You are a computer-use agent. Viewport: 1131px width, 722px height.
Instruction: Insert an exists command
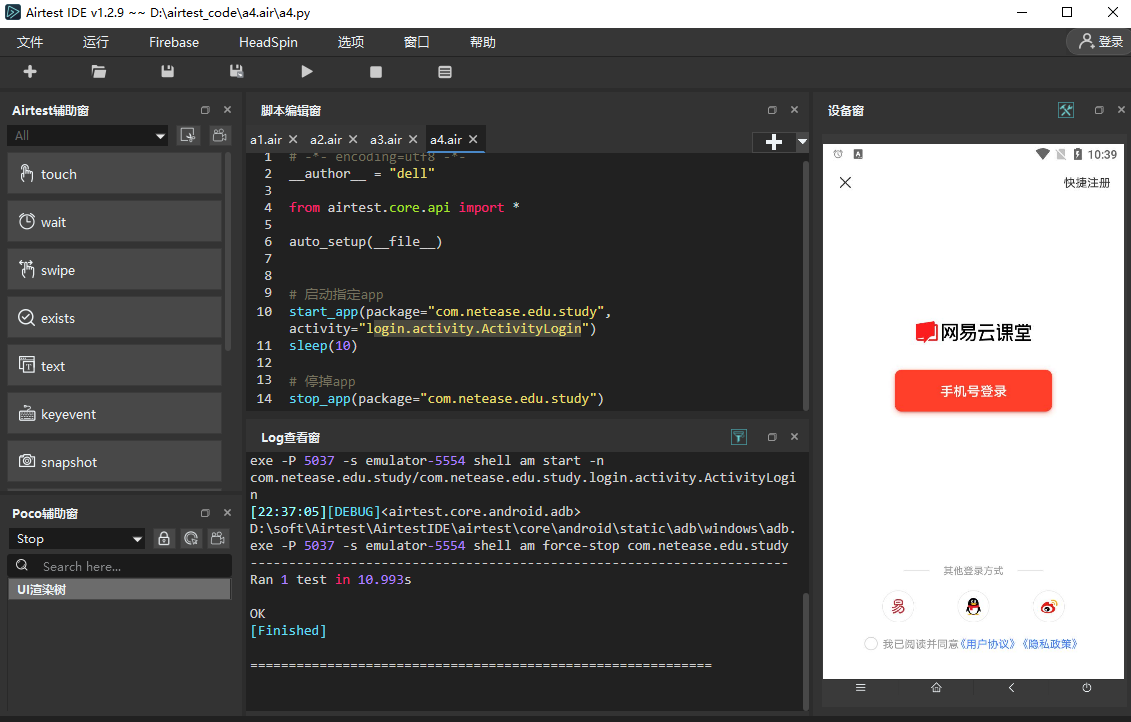tap(114, 318)
